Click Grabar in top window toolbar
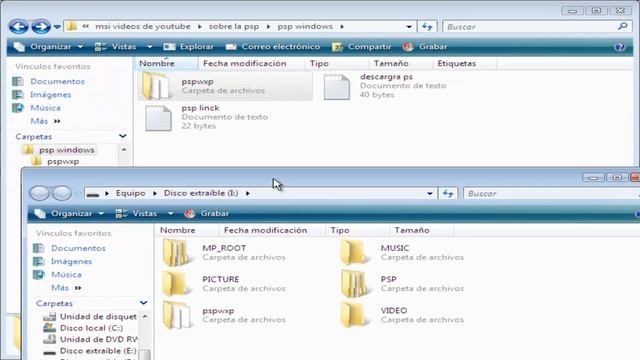Viewport: 640px width, 360px height. [x=425, y=47]
